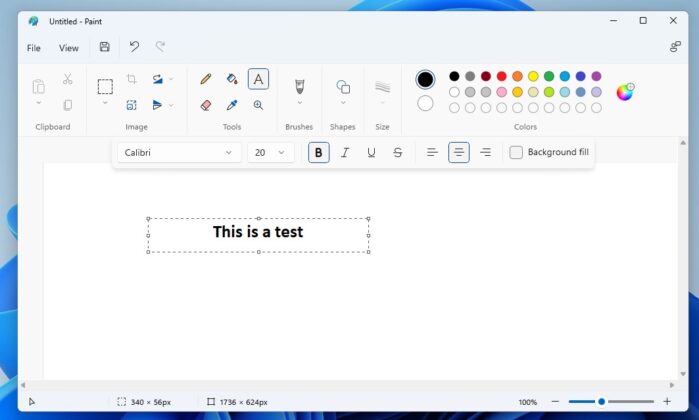The width and height of the screenshot is (699, 420).
Task: Toggle Underline text formatting
Action: [x=371, y=152]
